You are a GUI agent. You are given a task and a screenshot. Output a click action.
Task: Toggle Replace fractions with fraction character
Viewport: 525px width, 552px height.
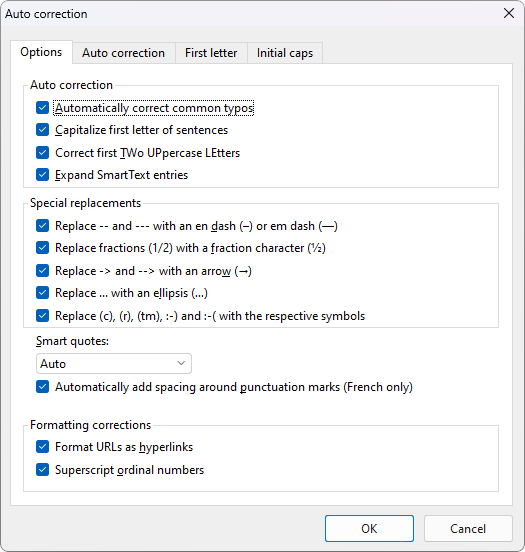pyautogui.click(x=42, y=248)
